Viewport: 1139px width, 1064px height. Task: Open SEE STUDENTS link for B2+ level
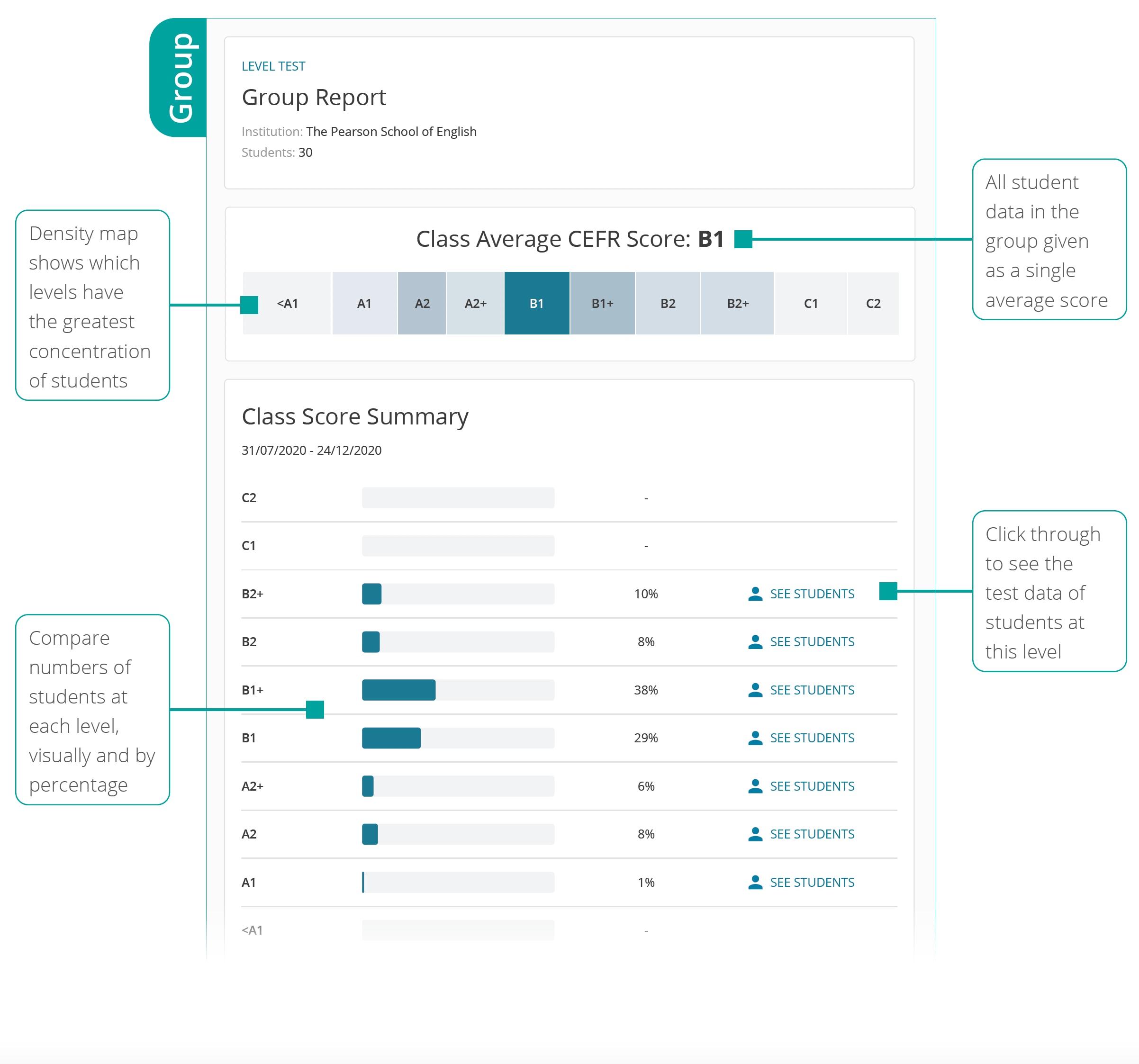(x=811, y=594)
